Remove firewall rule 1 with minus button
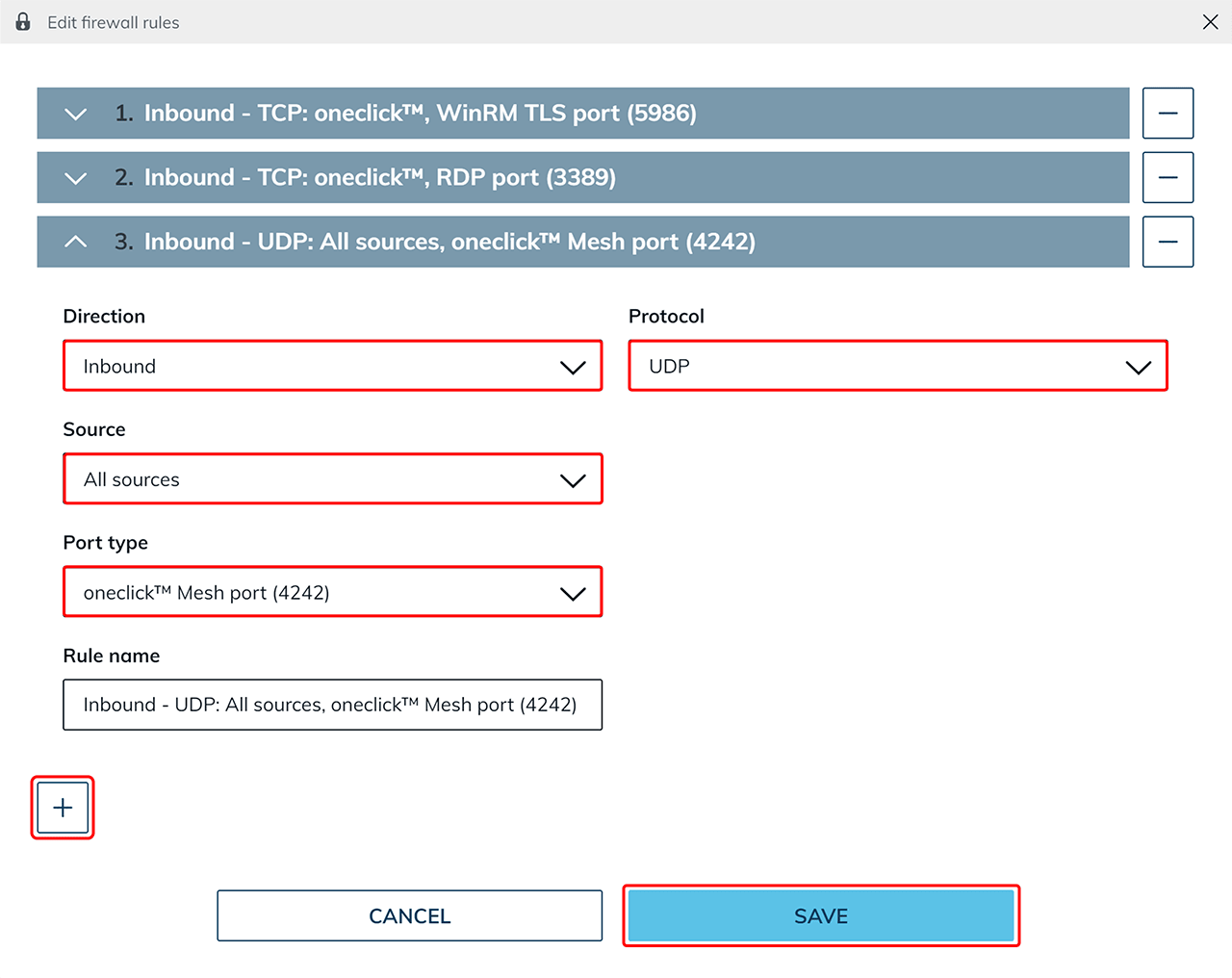Image resolution: width=1232 pixels, height=978 pixels. tap(1168, 114)
